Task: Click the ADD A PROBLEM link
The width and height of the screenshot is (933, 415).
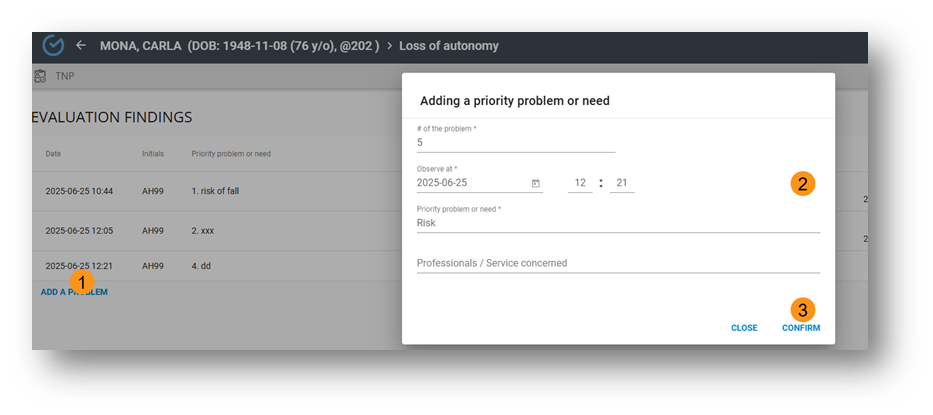Action: click(74, 292)
